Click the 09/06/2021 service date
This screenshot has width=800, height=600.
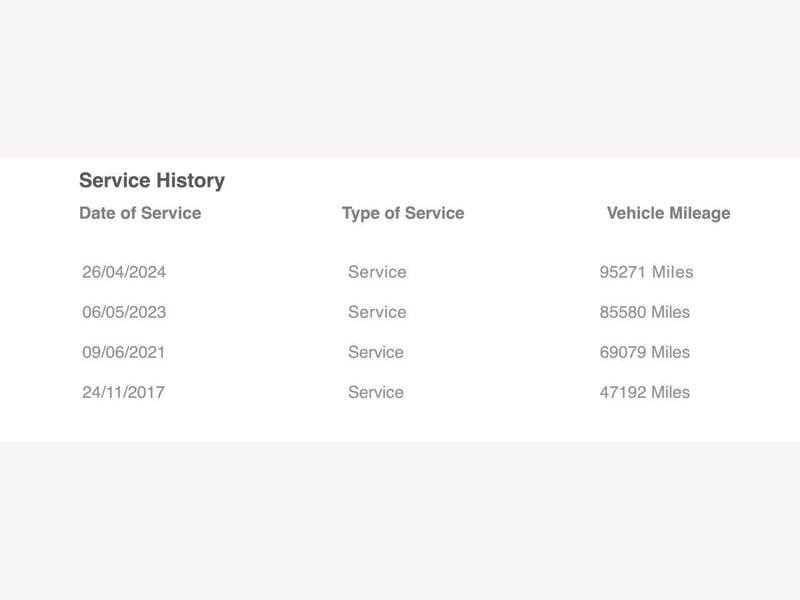click(123, 352)
